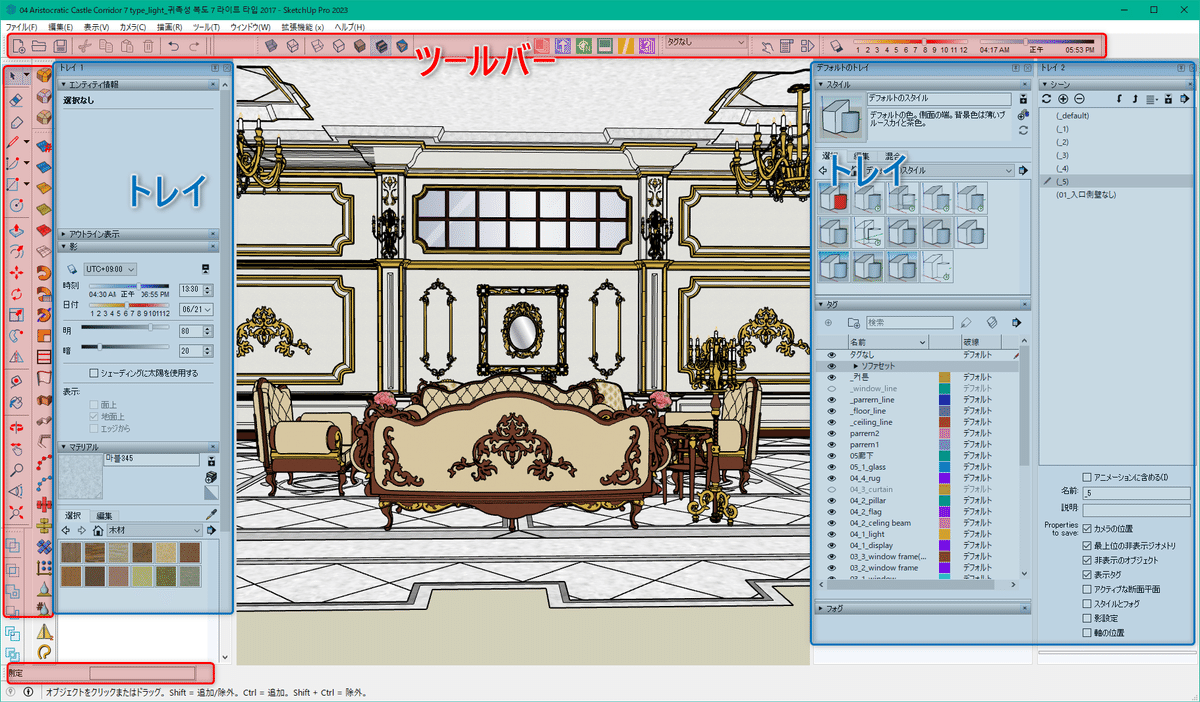Image resolution: width=1200 pixels, height=702 pixels.
Task: Open the folder icon in top toolbar
Action: click(x=38, y=46)
